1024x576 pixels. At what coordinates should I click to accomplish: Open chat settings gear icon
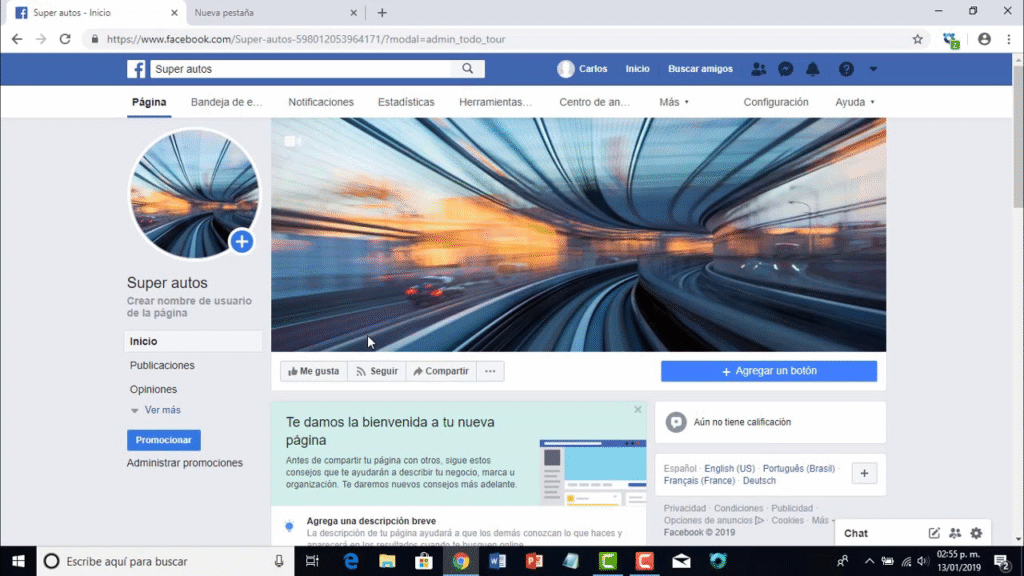click(x=976, y=533)
